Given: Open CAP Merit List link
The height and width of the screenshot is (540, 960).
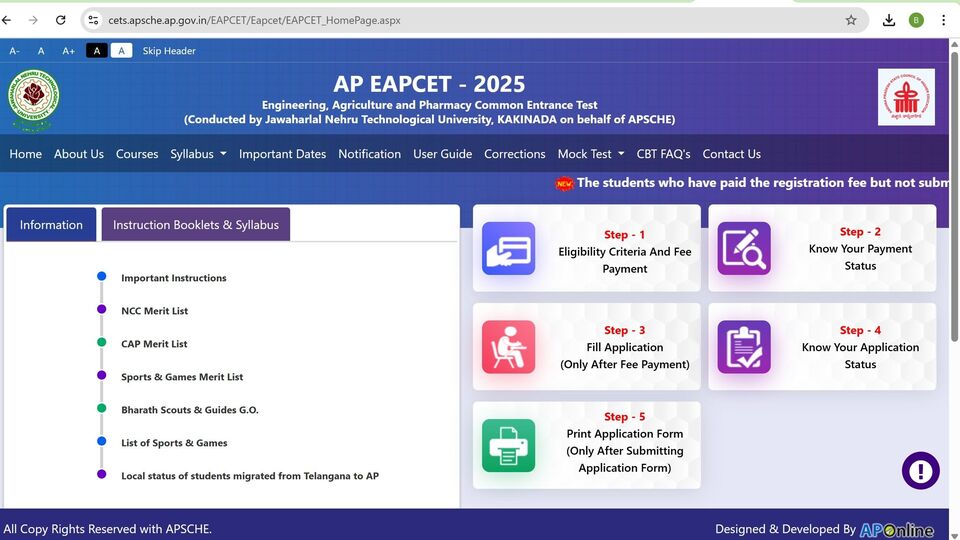Looking at the screenshot, I should tap(154, 344).
